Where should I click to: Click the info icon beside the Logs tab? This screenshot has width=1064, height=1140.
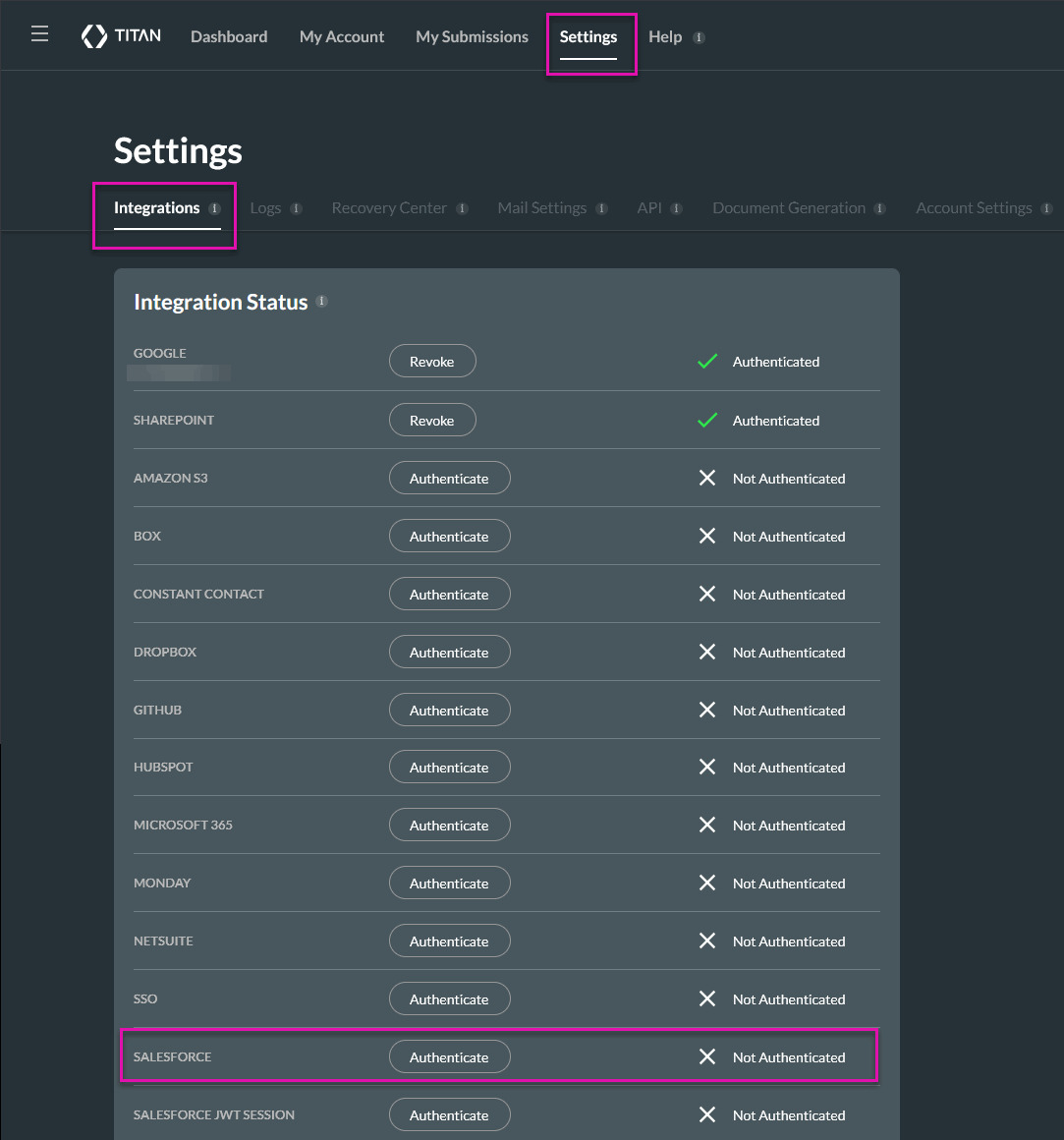click(296, 208)
